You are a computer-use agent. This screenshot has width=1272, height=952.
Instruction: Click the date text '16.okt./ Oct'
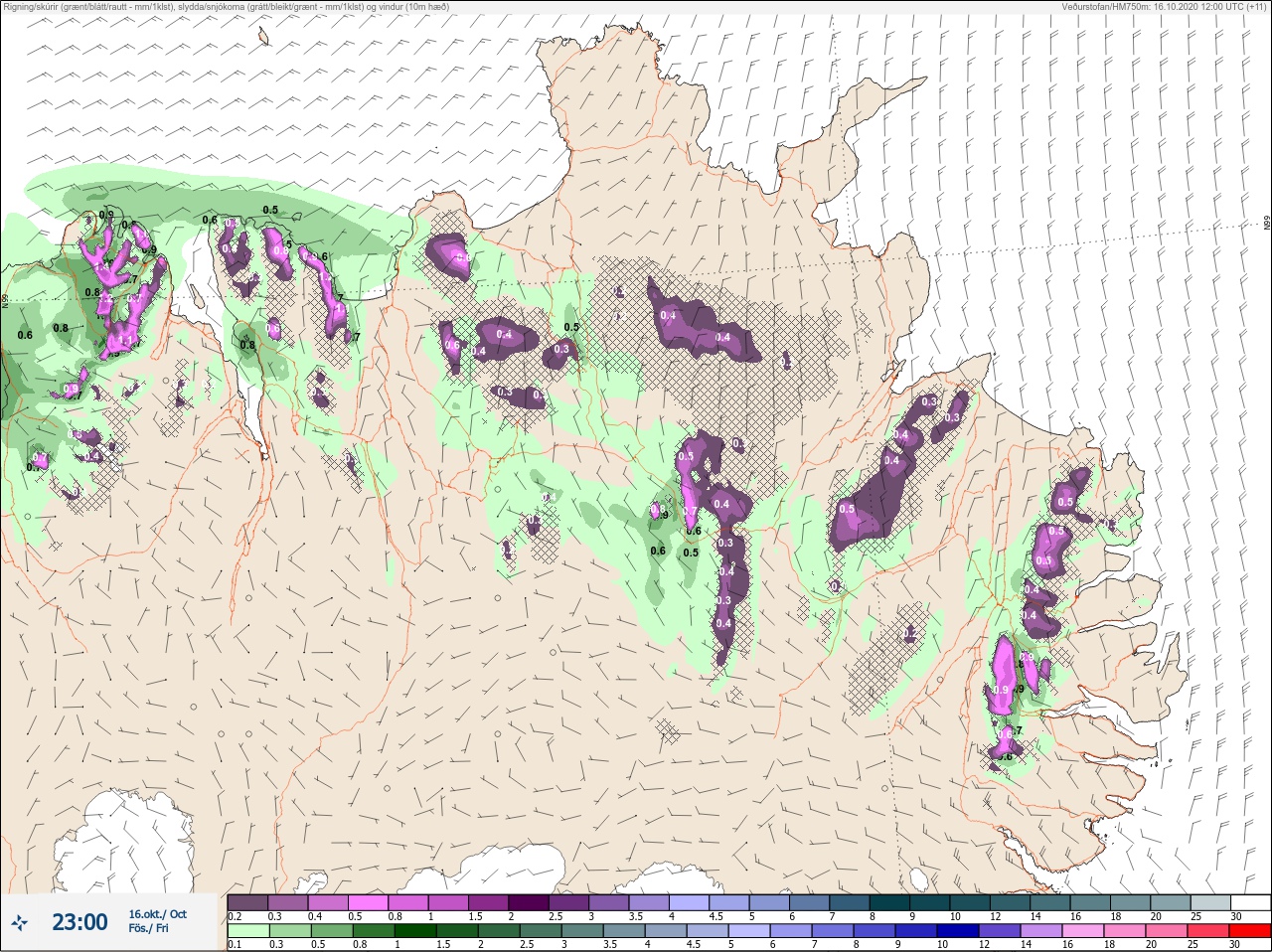[x=157, y=914]
